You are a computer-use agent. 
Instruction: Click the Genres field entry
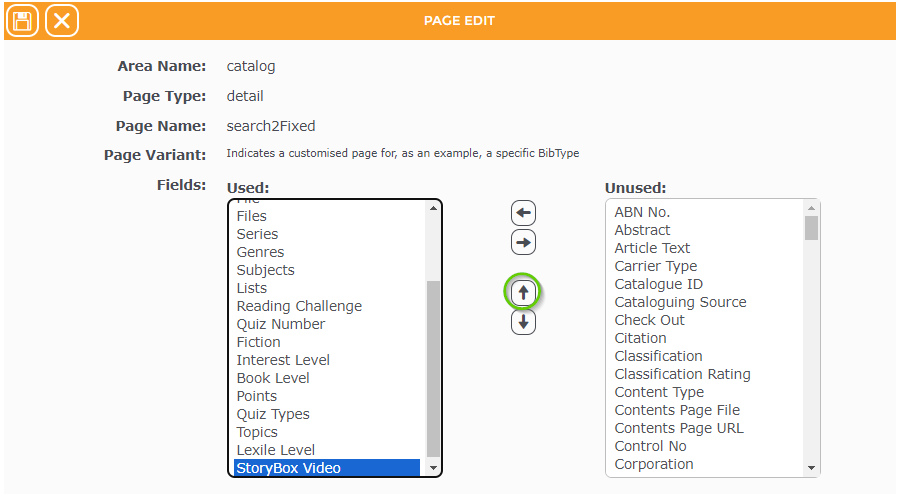(260, 252)
